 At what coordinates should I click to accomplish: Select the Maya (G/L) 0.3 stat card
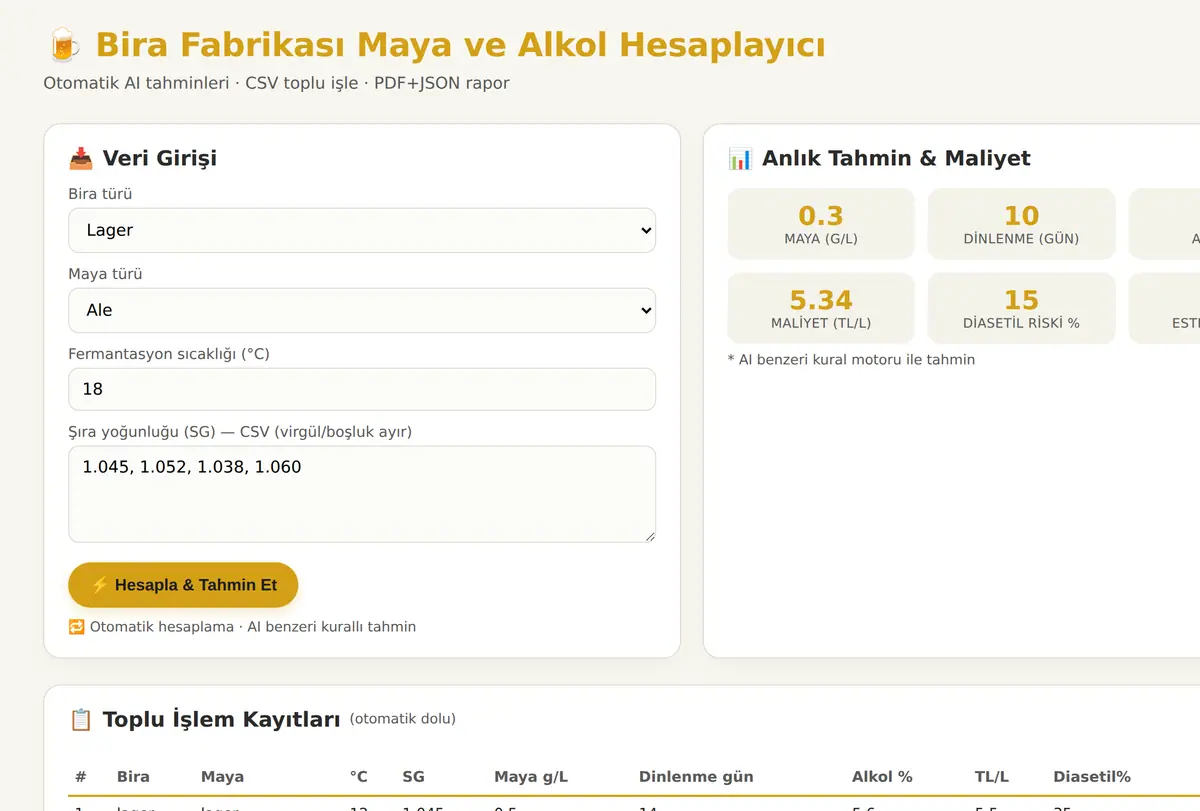821,224
